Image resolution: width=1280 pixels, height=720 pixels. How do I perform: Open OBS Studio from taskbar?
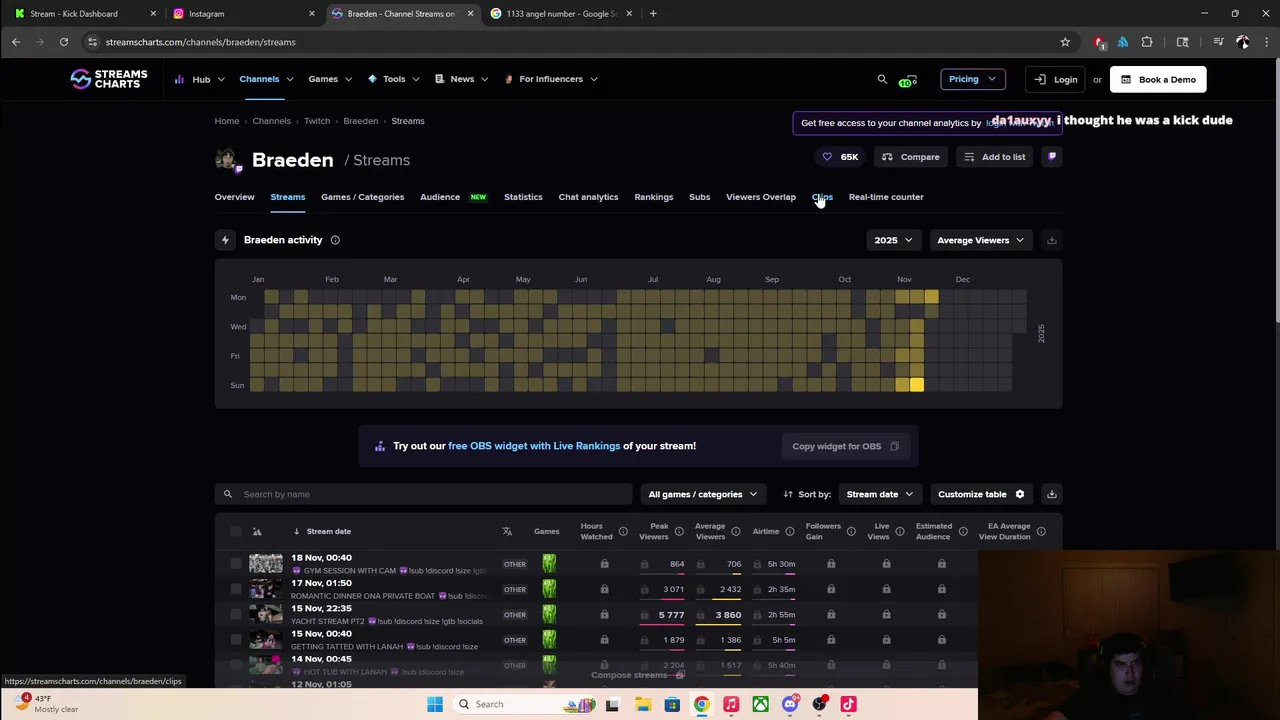(x=820, y=704)
